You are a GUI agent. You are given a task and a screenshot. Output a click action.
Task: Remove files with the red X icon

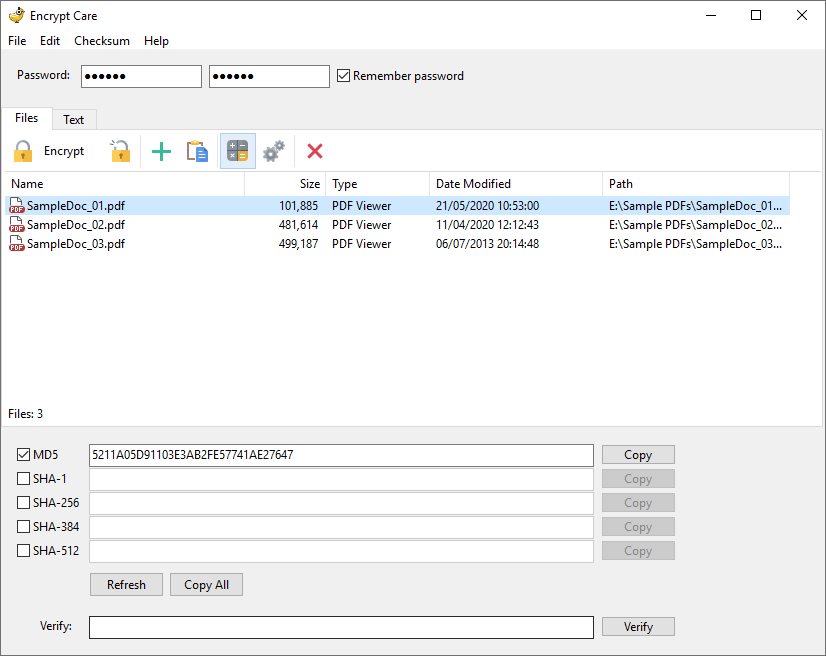[x=314, y=150]
